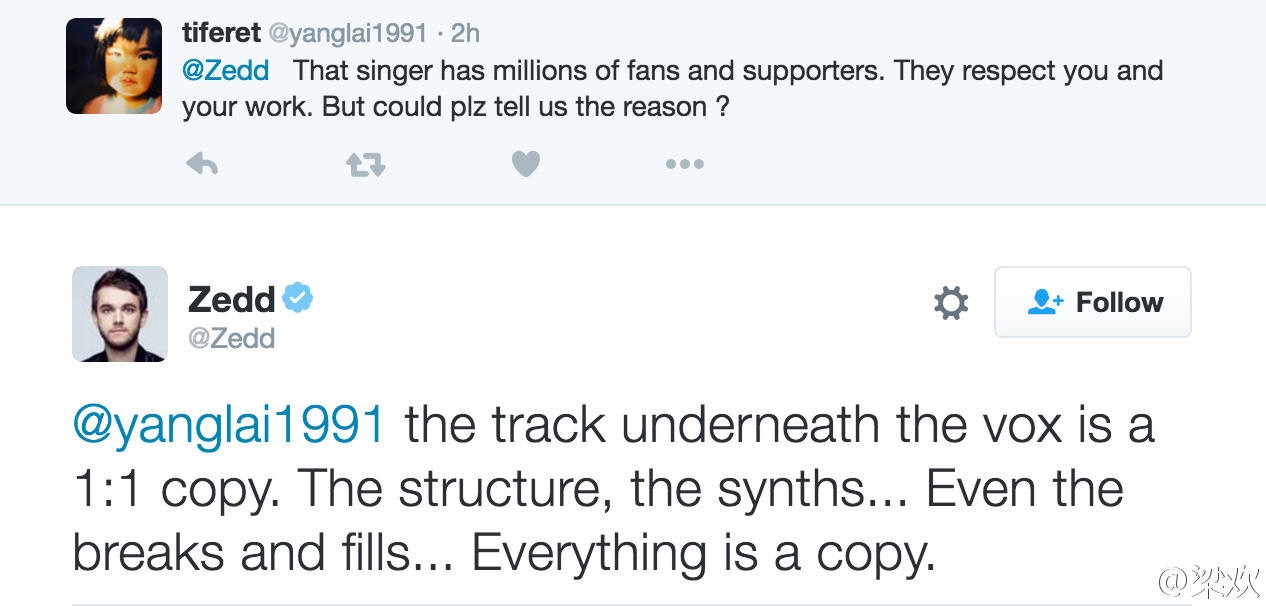Retweet tiferet's question to Zedd
The height and width of the screenshot is (606, 1266).
(x=365, y=165)
